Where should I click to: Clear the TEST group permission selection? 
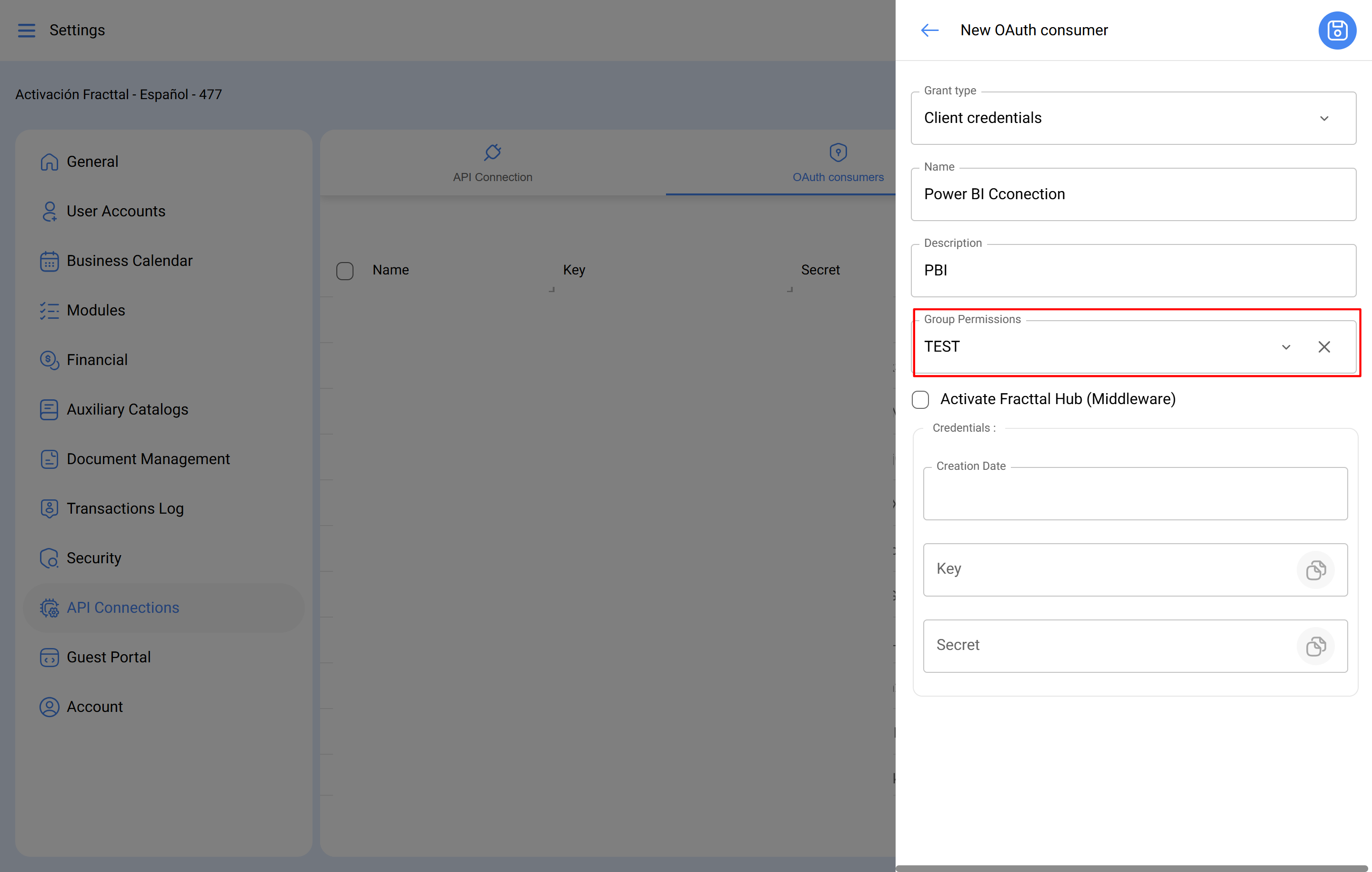1323,346
